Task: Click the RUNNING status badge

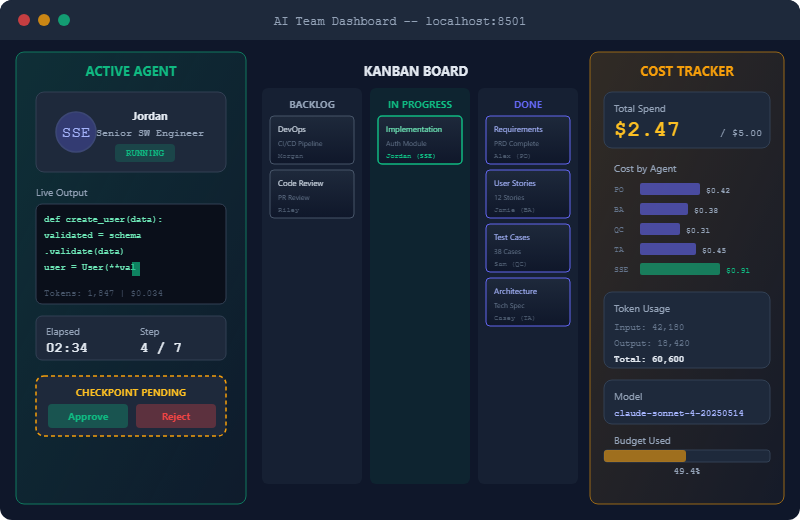Action: tap(145, 153)
